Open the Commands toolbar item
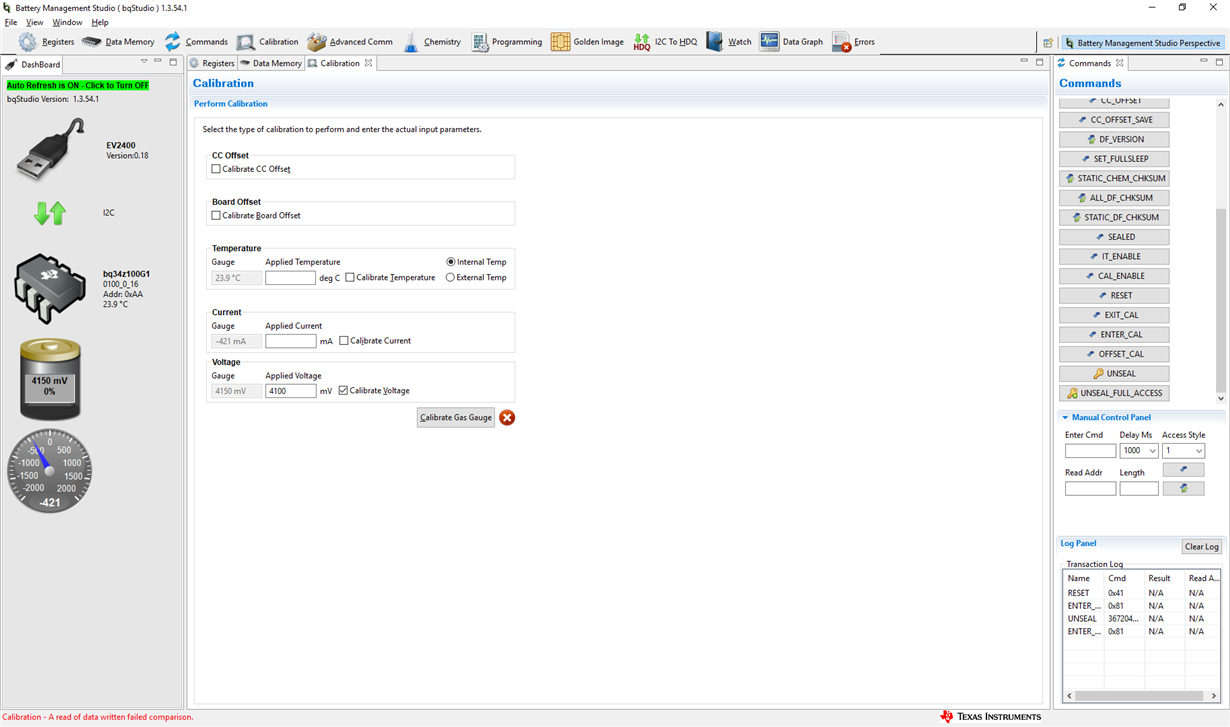Screen dimensions: 1230x727 196,42
